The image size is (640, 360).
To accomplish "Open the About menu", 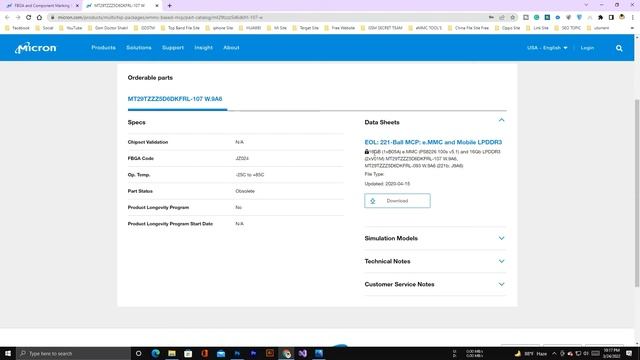I will pos(231,48).
